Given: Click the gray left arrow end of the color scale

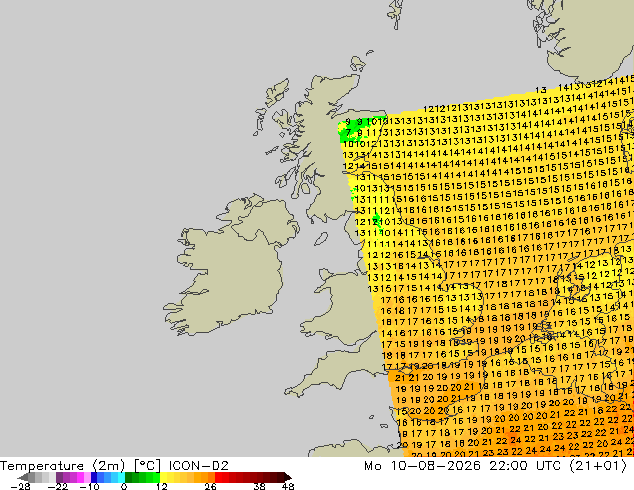Looking at the screenshot, I should (x=23, y=477).
